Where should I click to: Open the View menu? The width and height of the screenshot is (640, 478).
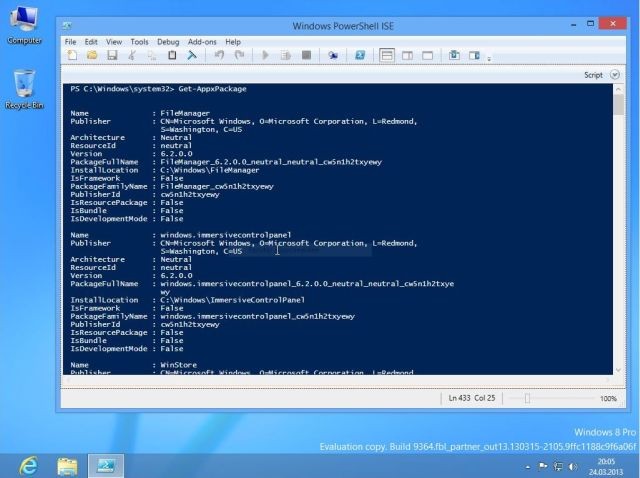coord(114,42)
